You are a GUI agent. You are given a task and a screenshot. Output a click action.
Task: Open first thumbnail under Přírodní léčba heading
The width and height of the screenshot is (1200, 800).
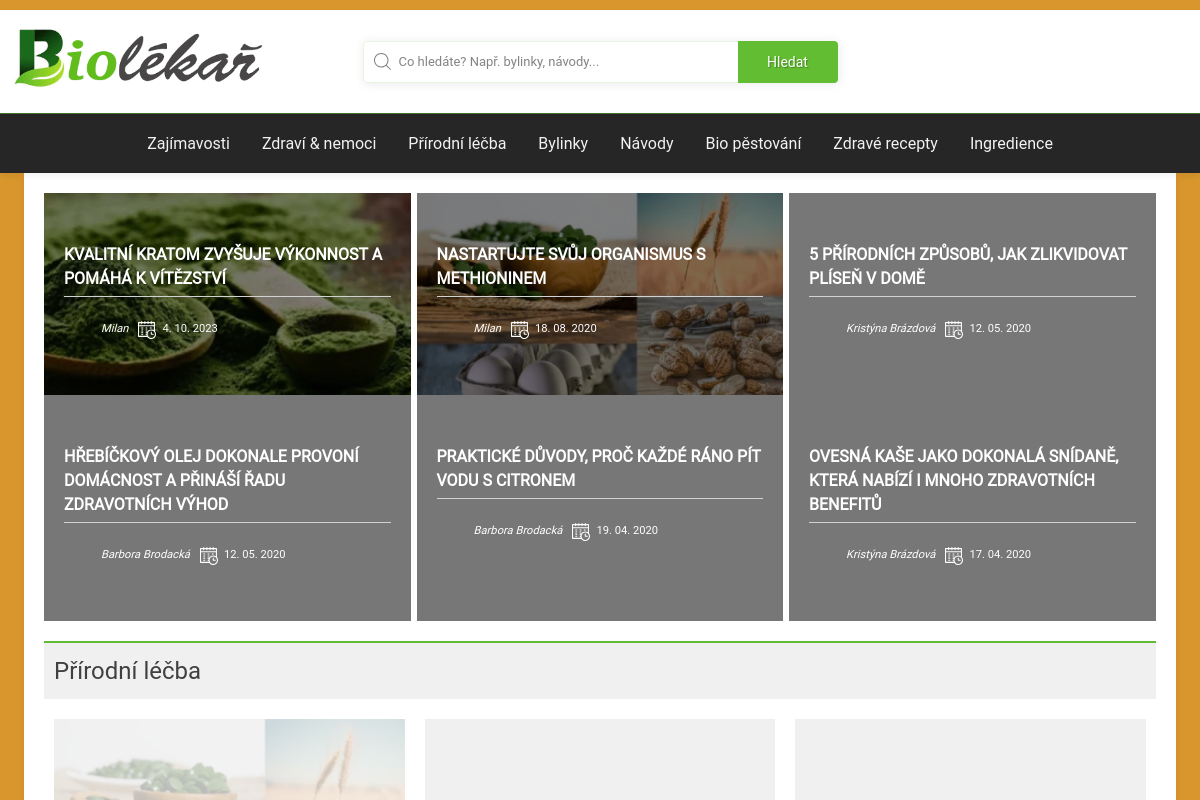click(x=229, y=760)
